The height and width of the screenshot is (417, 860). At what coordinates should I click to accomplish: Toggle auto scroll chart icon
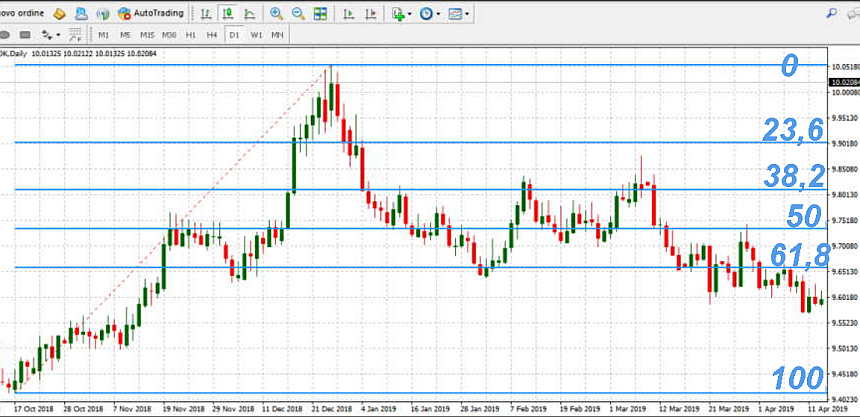pyautogui.click(x=348, y=14)
